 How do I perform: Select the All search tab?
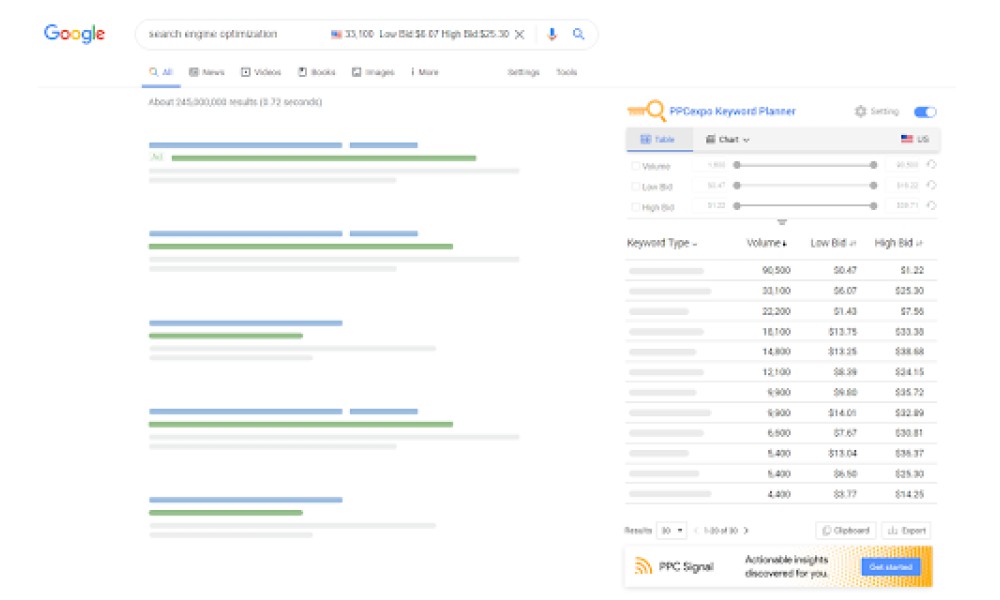(x=161, y=72)
